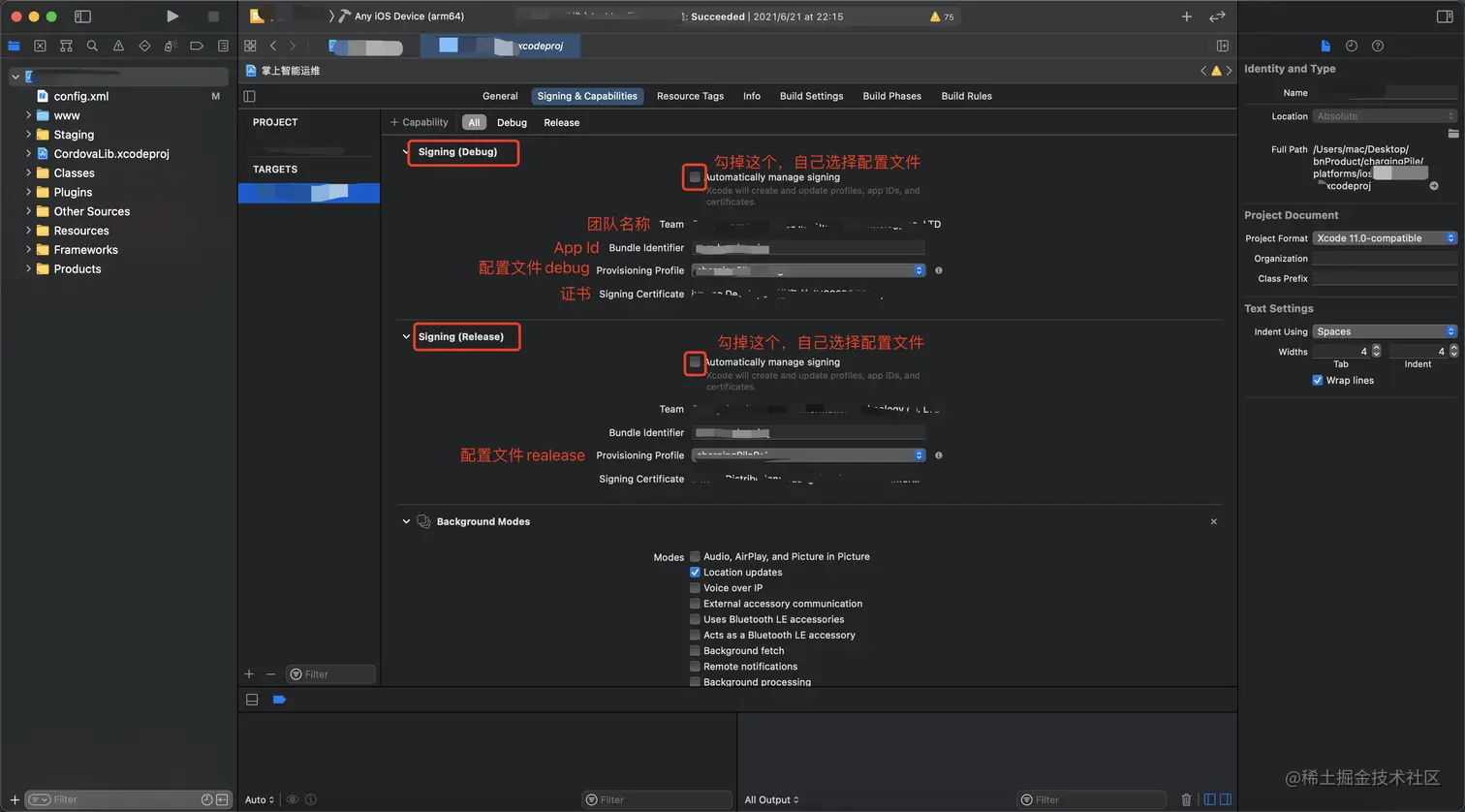This screenshot has height=812, width=1465.
Task: Open the Source Control navigator
Action: pyautogui.click(x=40, y=46)
